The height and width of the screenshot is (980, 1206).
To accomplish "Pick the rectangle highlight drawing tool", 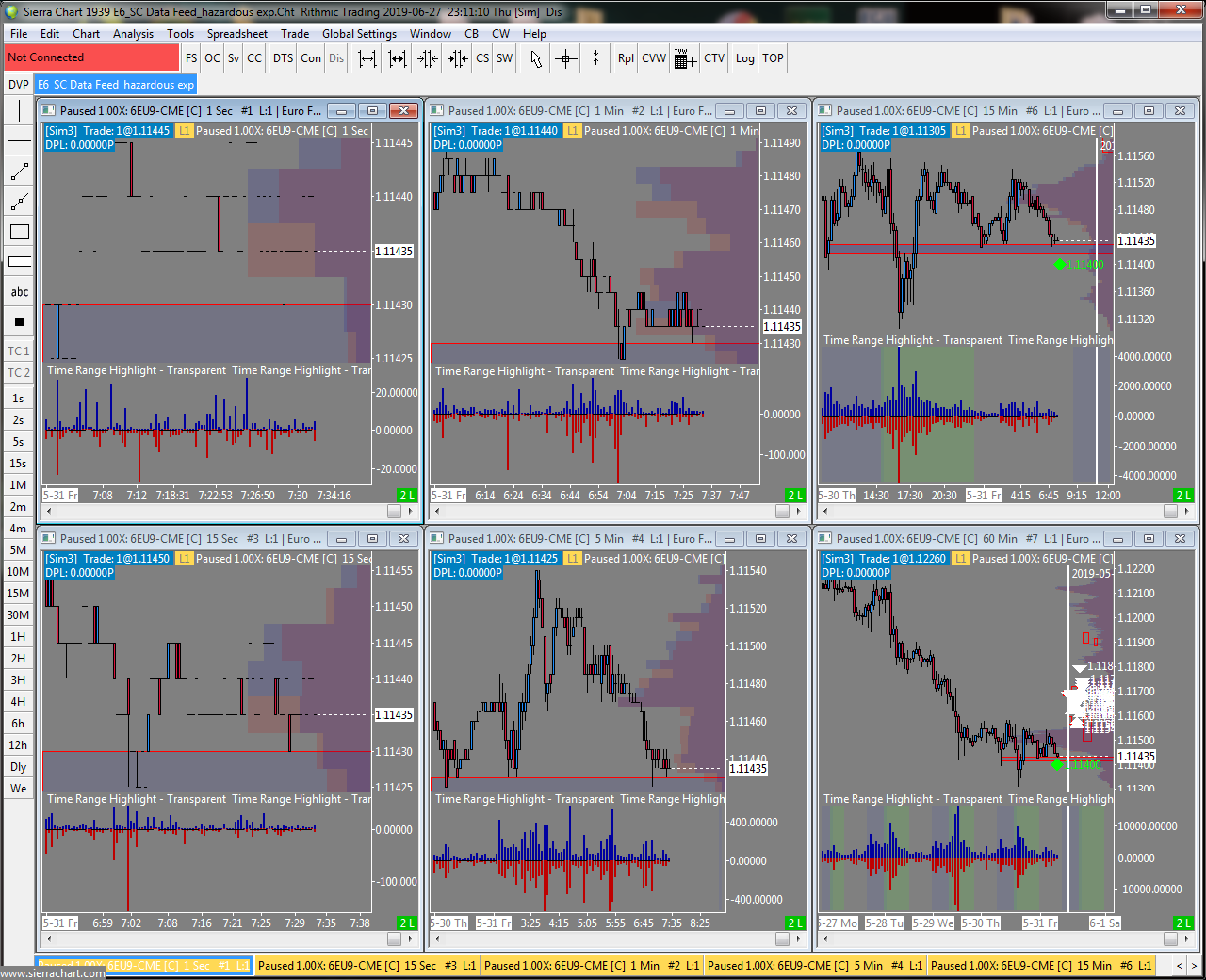I will point(19,232).
